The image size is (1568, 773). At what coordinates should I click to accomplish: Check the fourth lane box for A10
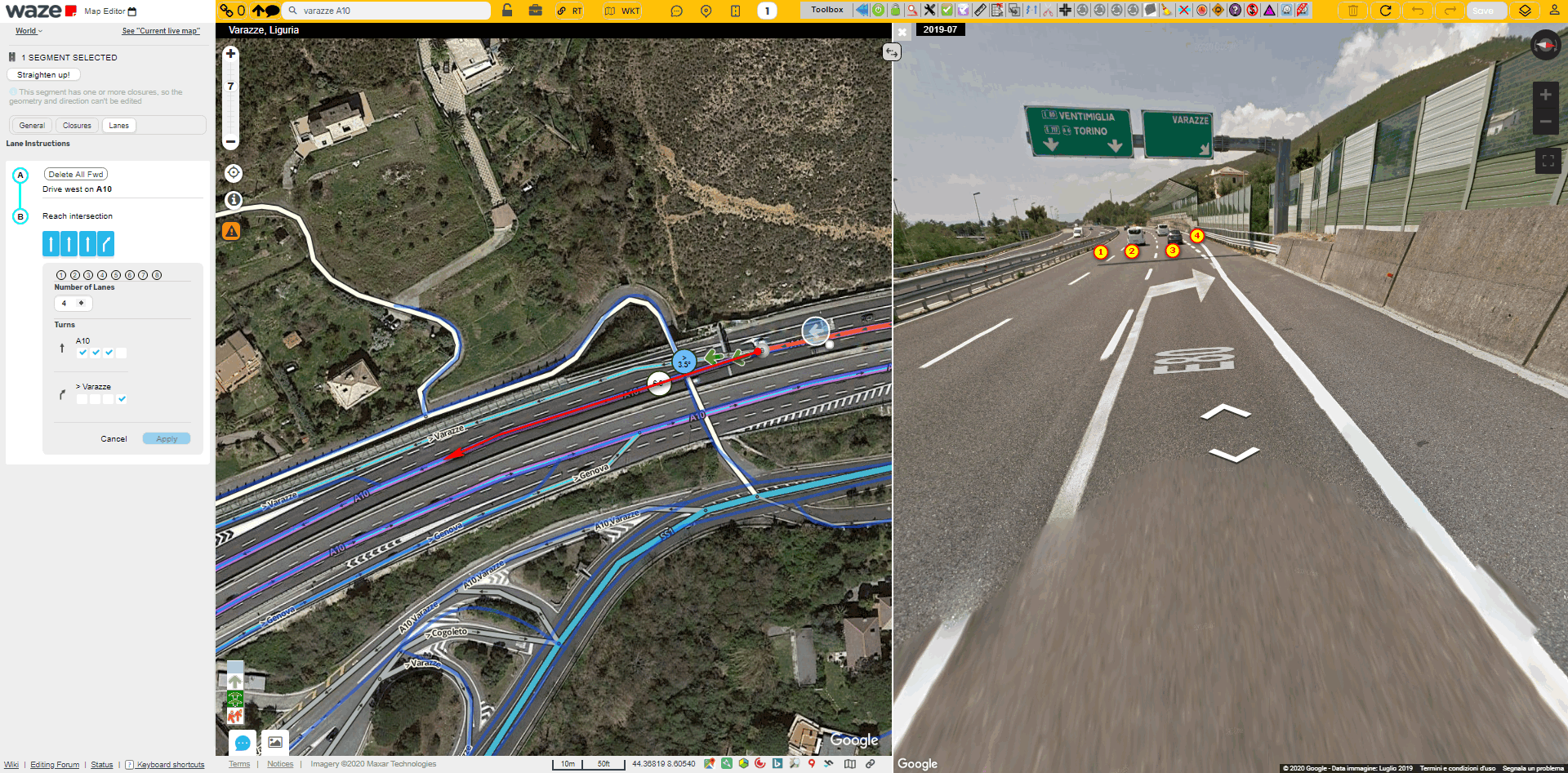tap(122, 353)
